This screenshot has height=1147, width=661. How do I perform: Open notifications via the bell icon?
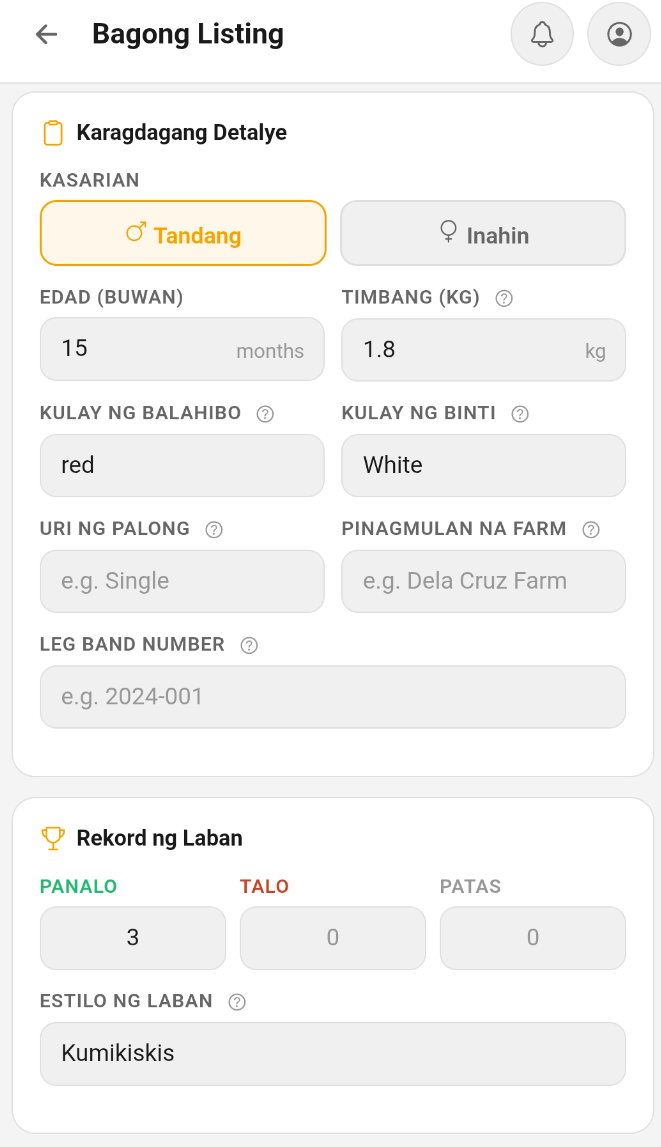541,34
